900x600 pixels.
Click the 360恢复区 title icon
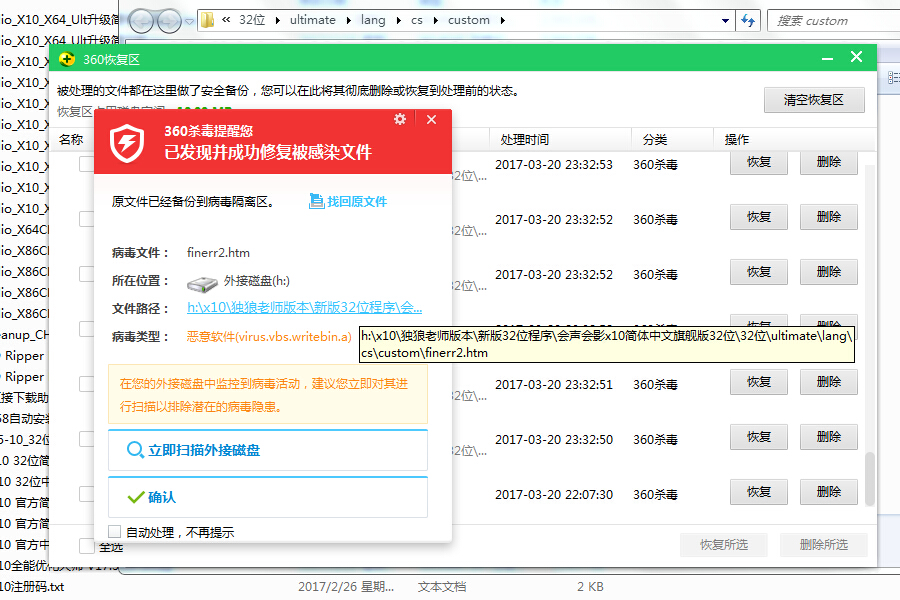(x=67, y=59)
